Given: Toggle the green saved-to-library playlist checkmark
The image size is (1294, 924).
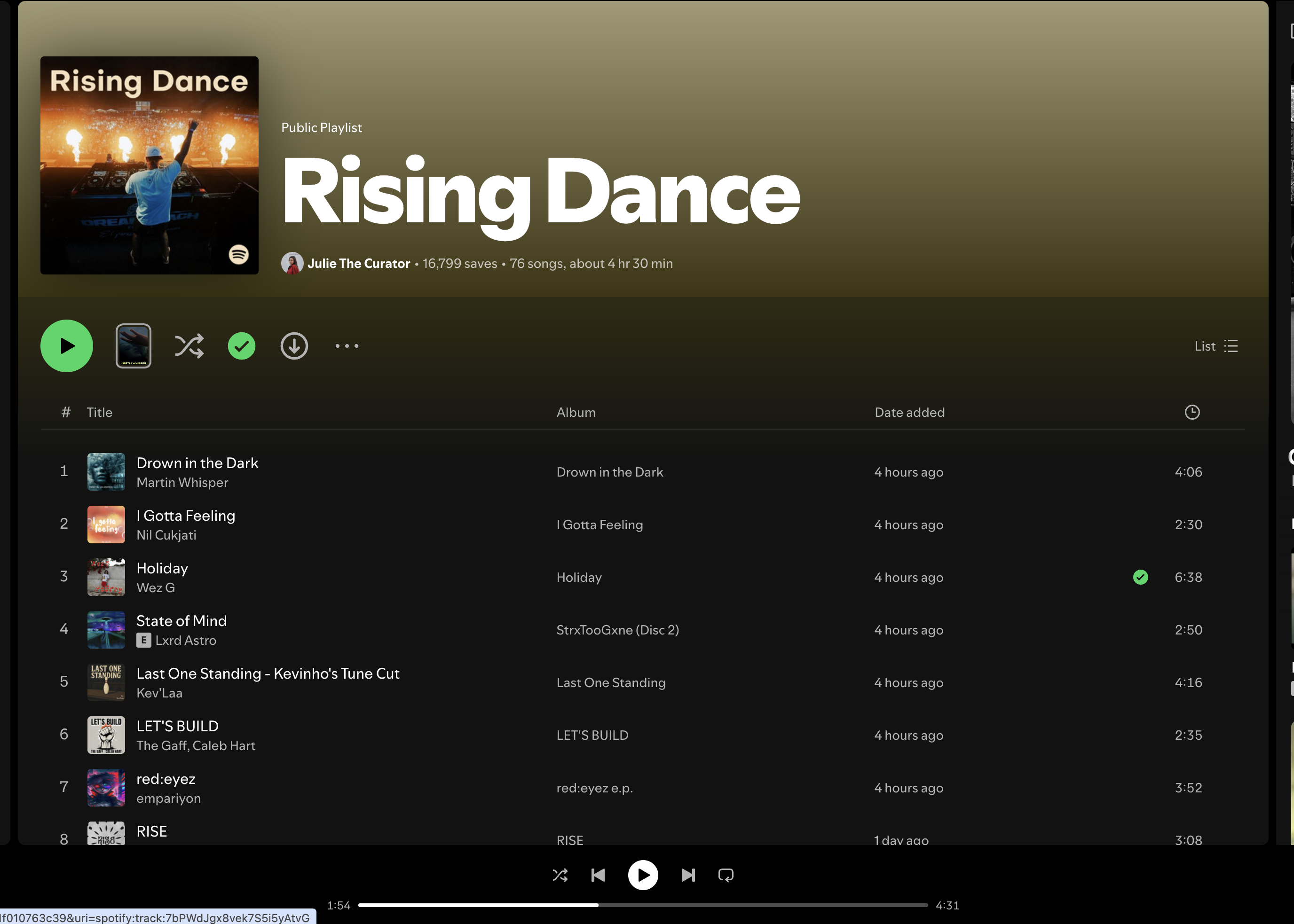Looking at the screenshot, I should [241, 346].
